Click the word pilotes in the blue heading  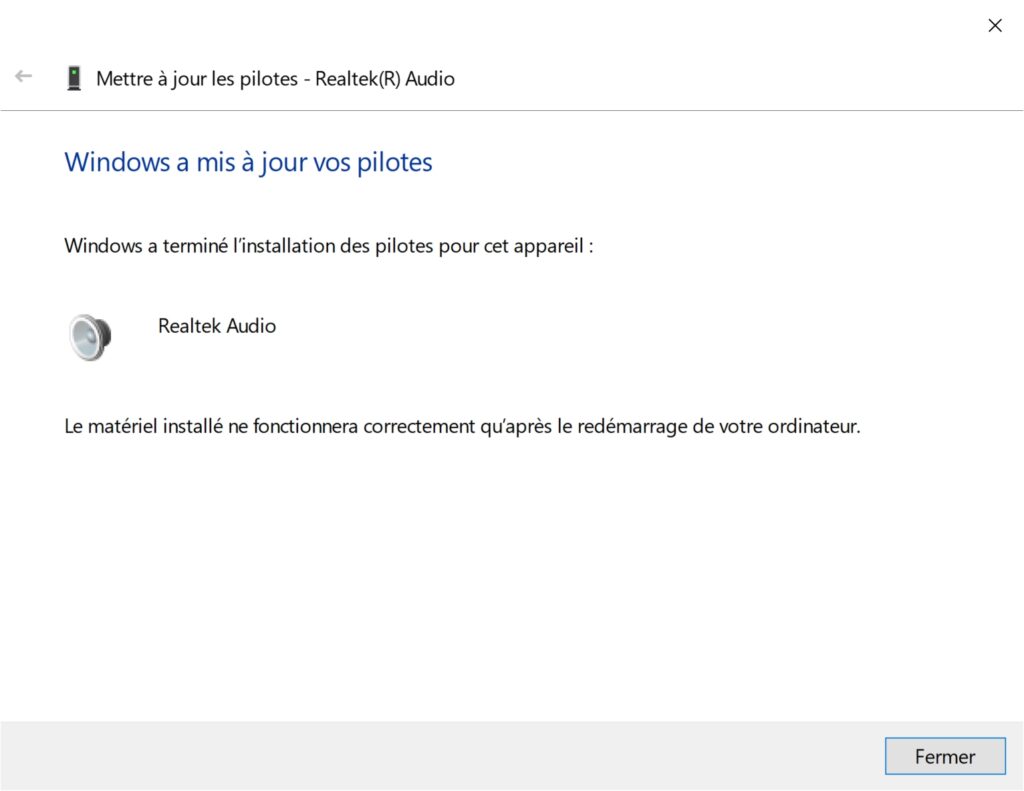coord(394,163)
